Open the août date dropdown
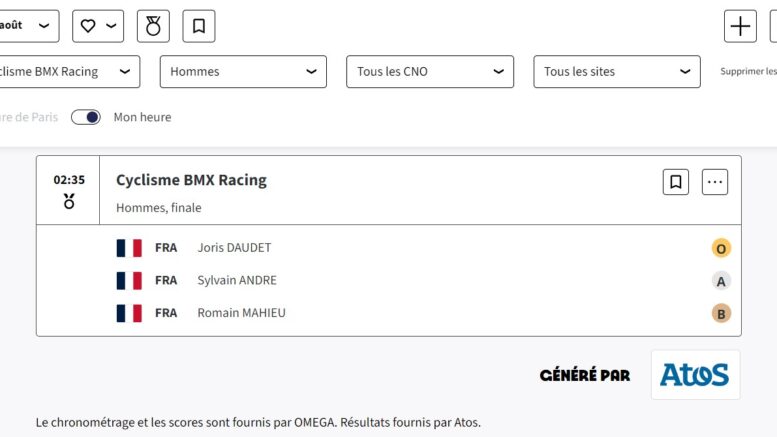777x437 pixels. [29, 26]
